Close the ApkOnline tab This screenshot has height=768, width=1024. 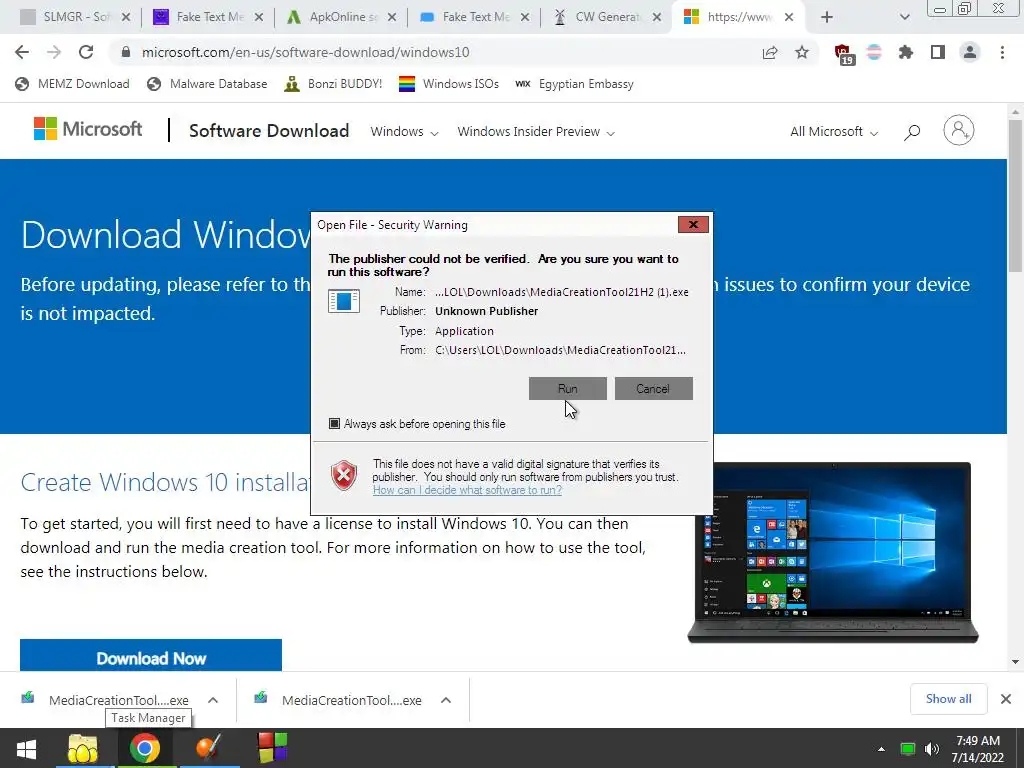point(392,18)
